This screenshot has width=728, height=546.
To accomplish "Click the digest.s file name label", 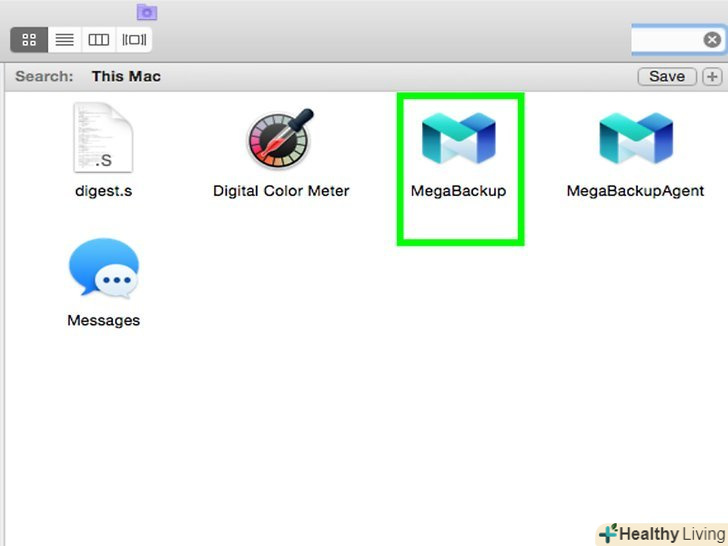I will [x=104, y=191].
